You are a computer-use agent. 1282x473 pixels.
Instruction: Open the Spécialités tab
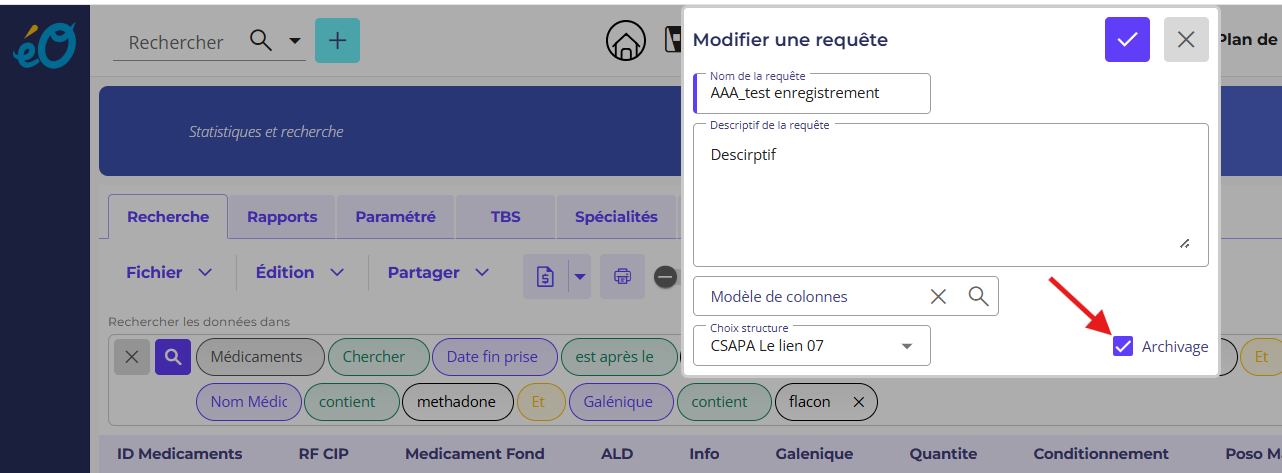click(616, 217)
